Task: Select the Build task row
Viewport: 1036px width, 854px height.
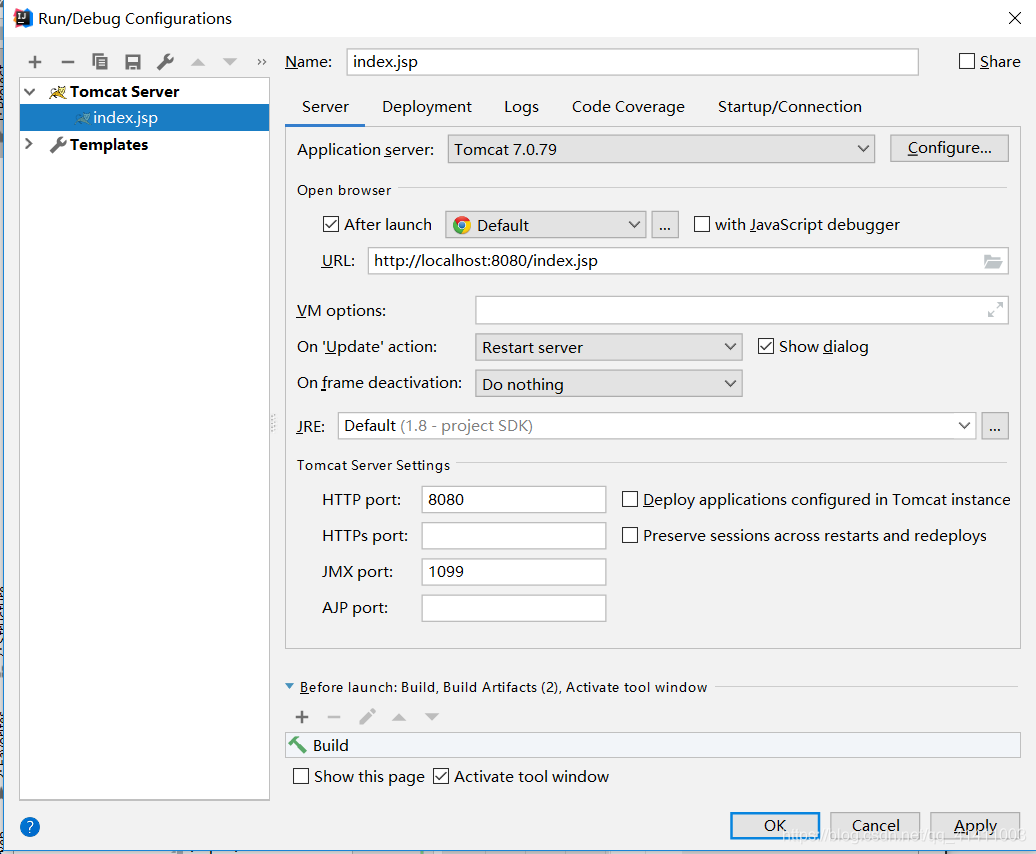Action: pyautogui.click(x=653, y=745)
